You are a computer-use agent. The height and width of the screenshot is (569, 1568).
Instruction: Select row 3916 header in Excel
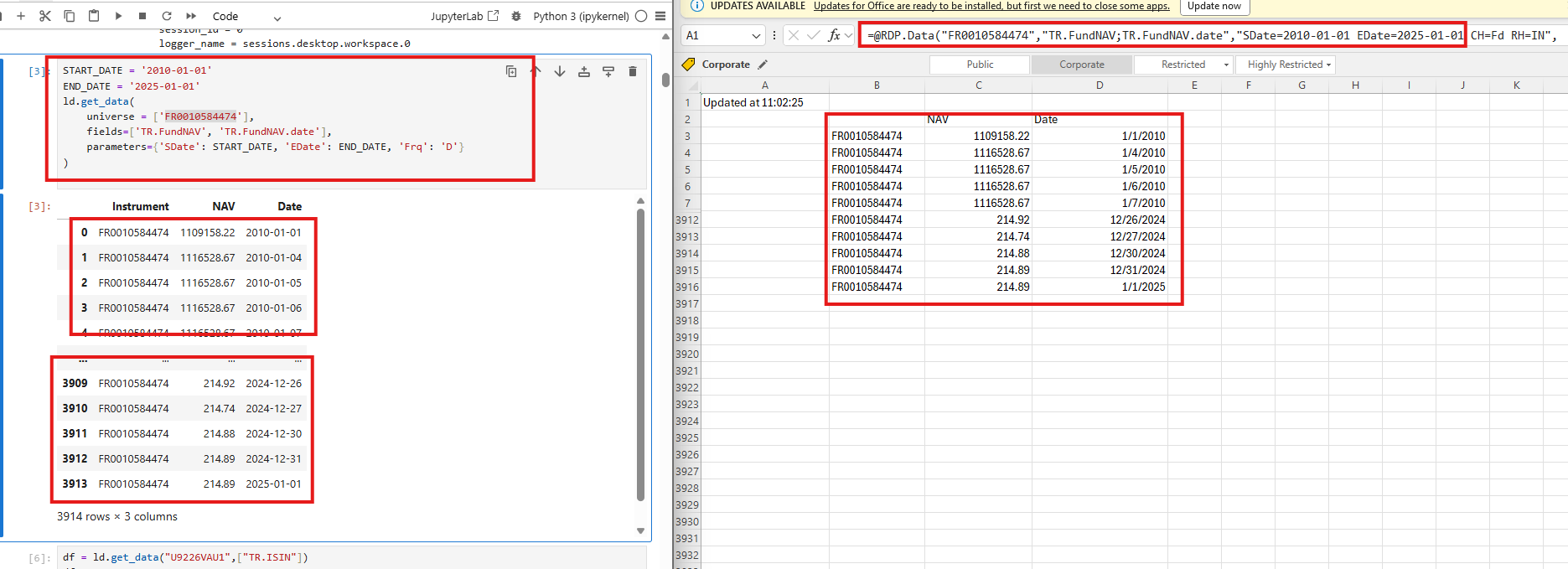tap(687, 287)
